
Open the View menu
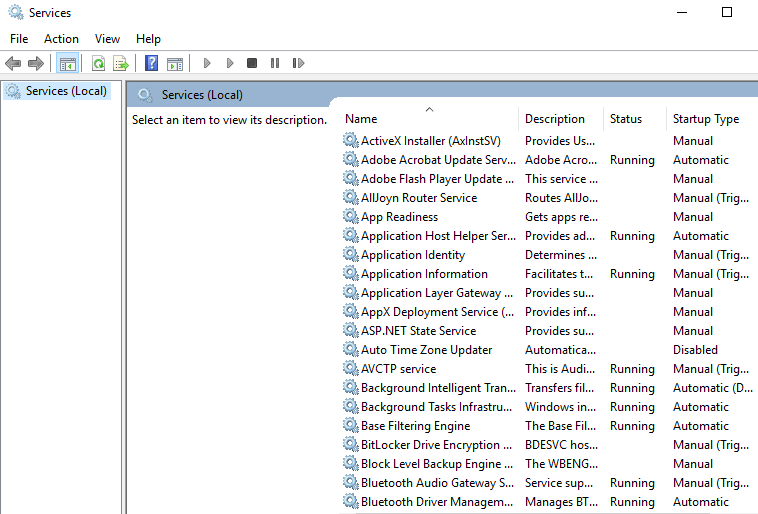(x=107, y=38)
